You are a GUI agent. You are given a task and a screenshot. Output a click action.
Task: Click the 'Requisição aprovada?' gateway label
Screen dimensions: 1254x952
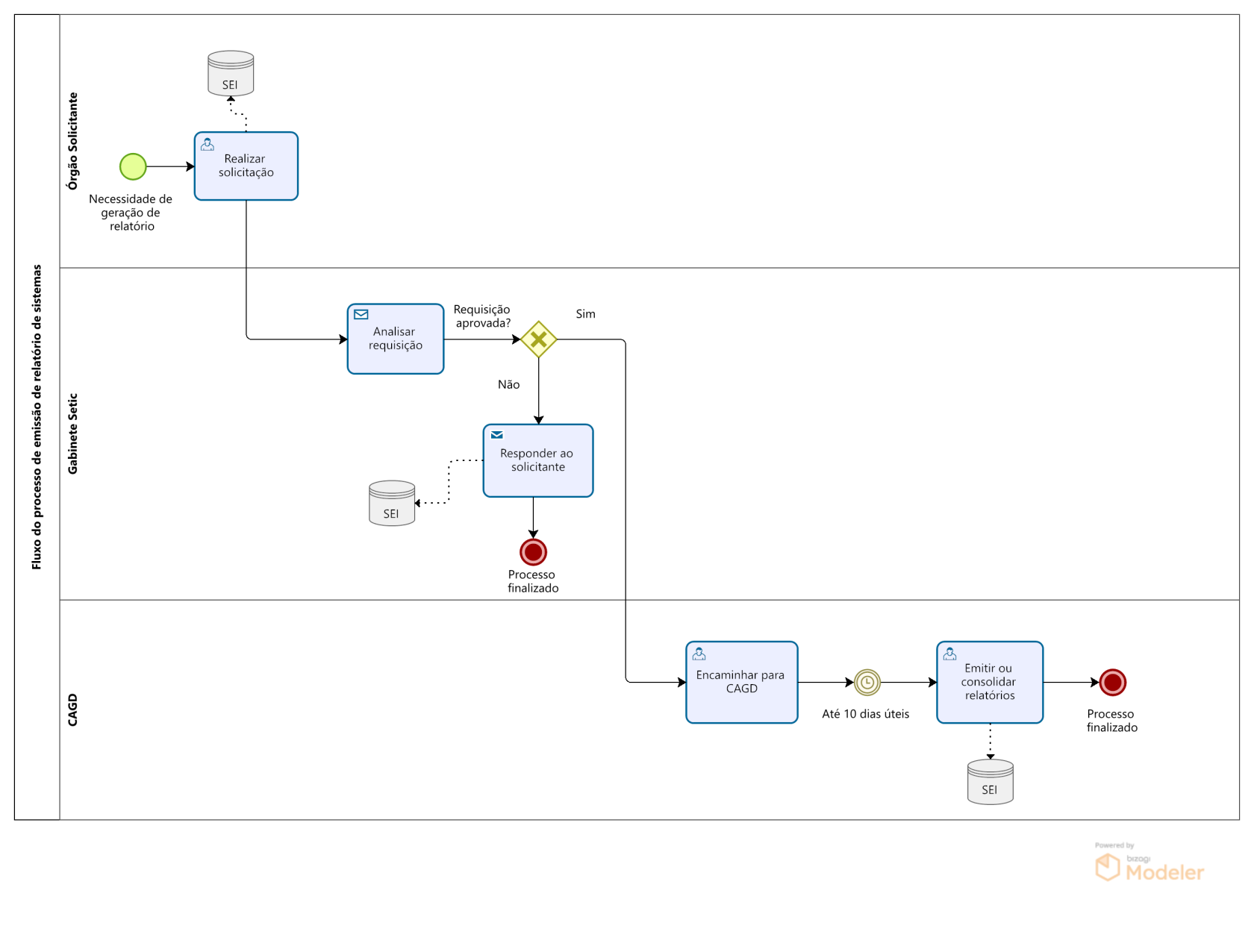482,316
